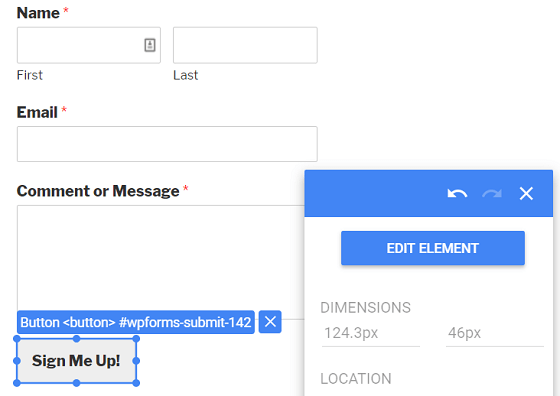Click inside the Email input field
The width and height of the screenshot is (560, 396).
pos(167,144)
